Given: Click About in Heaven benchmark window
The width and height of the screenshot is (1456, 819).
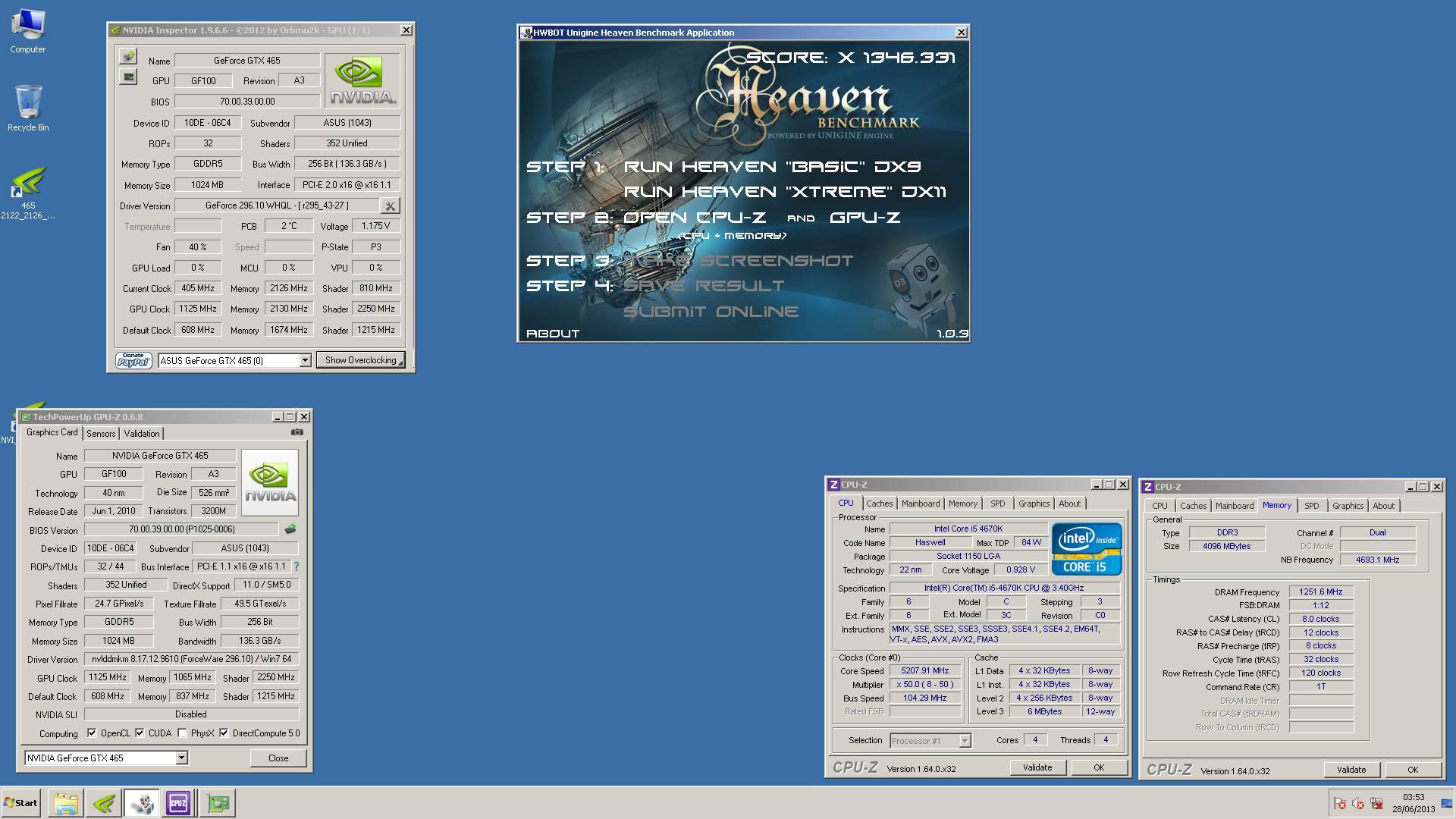Looking at the screenshot, I should 553,333.
